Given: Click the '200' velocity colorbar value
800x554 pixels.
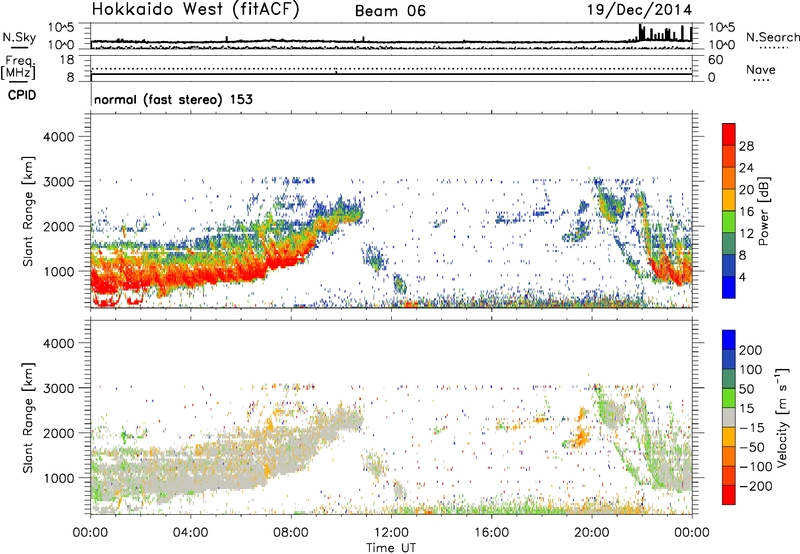Looking at the screenshot, I should (x=751, y=350).
